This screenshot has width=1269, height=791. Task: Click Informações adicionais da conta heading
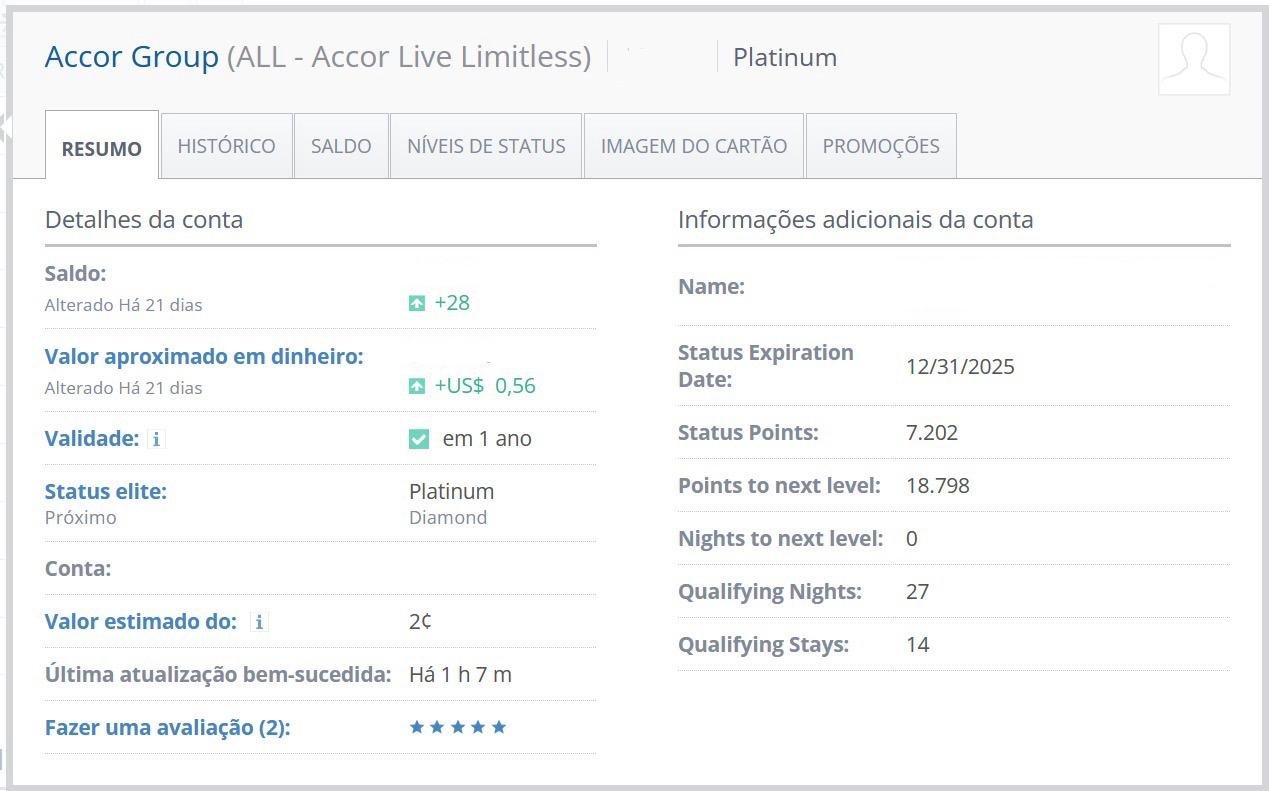tap(856, 219)
